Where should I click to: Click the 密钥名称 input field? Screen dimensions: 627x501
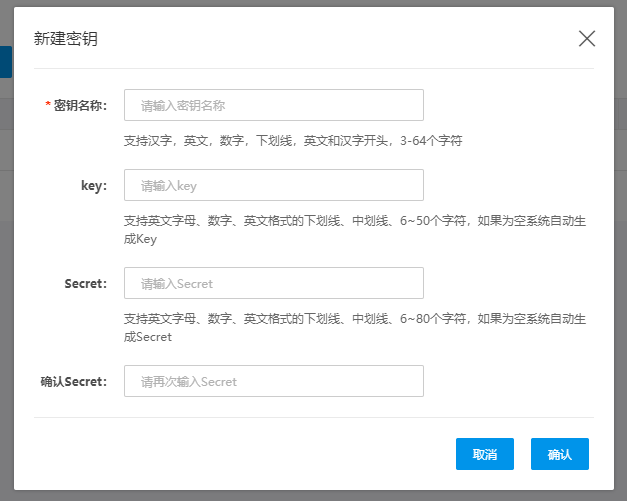[x=273, y=105]
